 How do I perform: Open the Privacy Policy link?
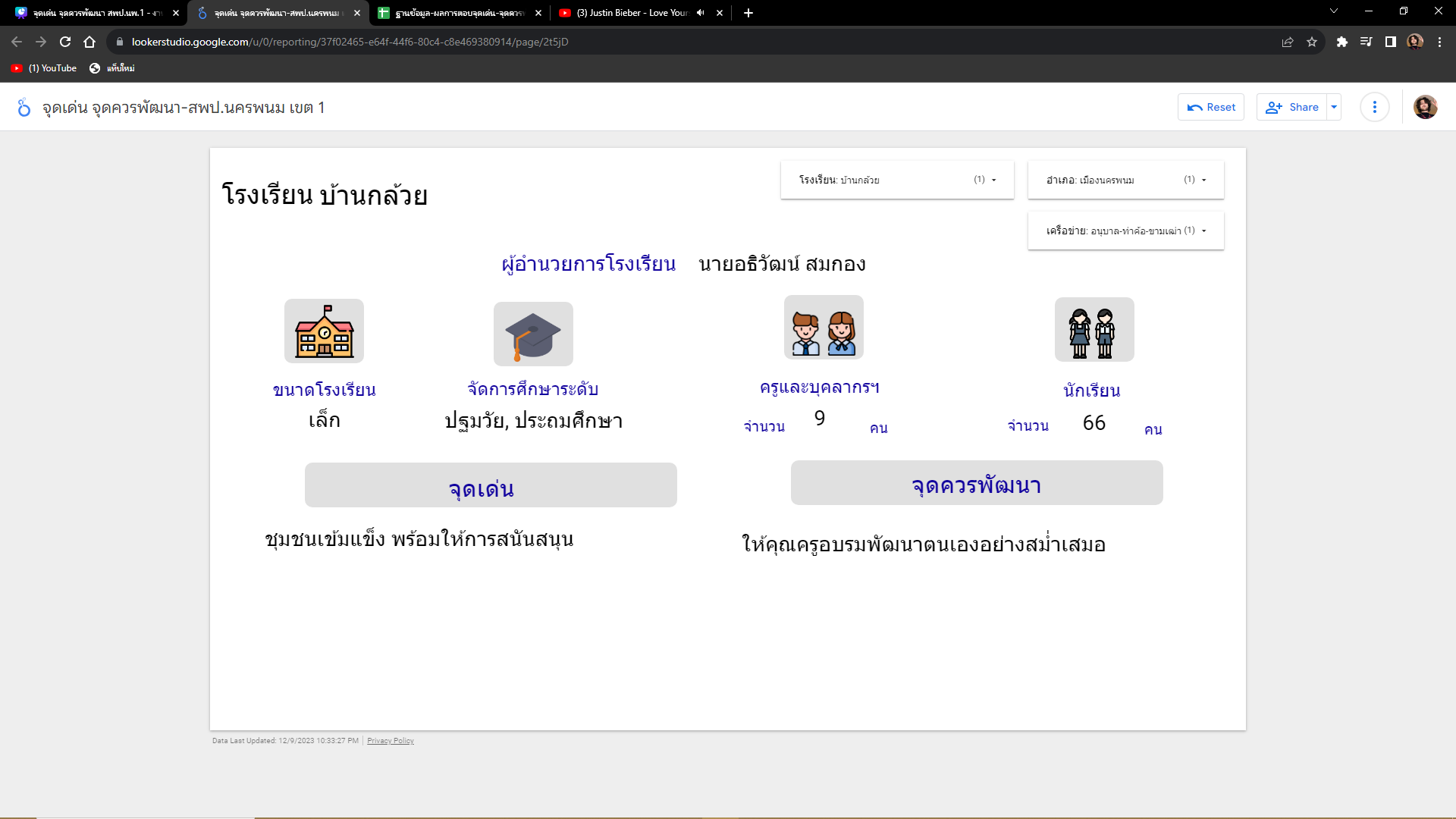click(390, 741)
